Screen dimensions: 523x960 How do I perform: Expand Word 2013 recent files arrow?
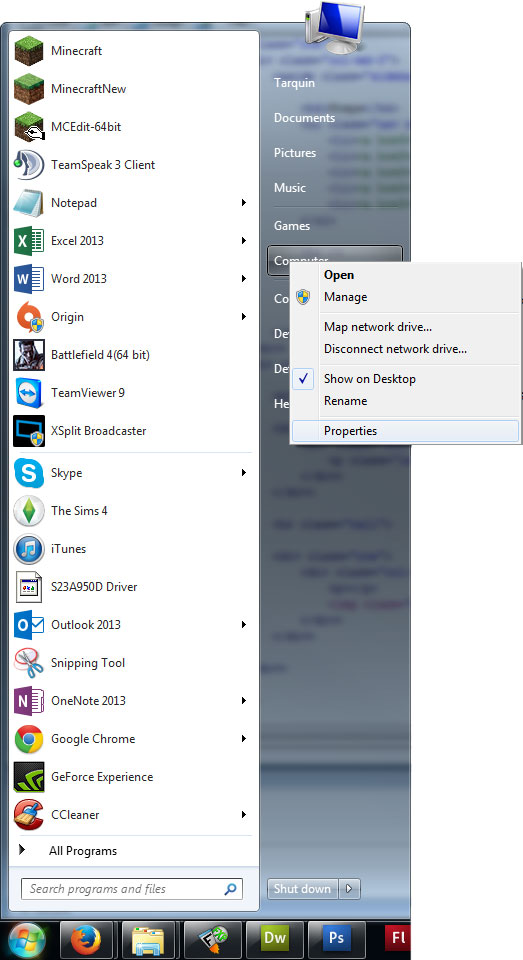tap(244, 279)
